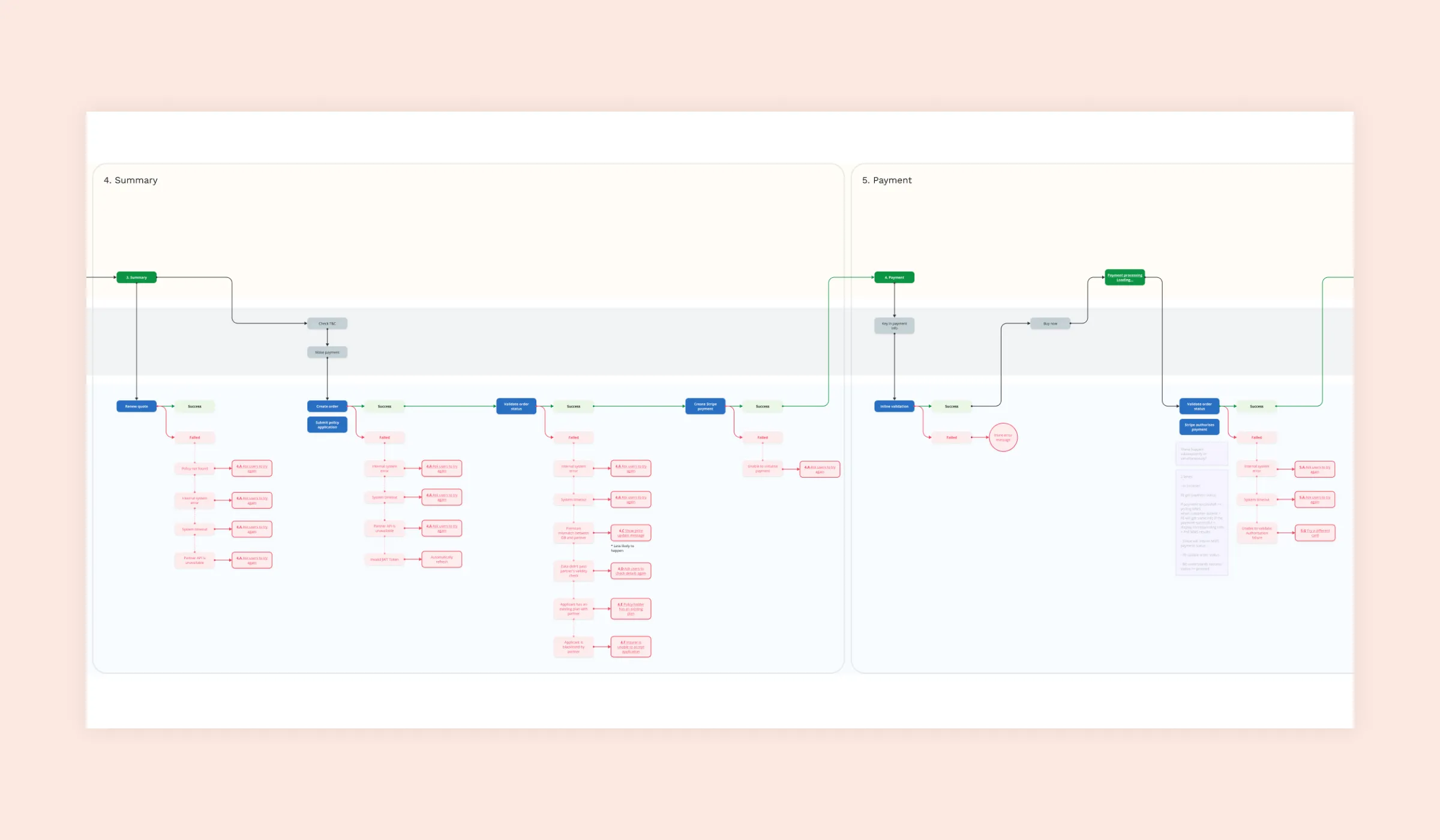The width and height of the screenshot is (1440, 840).
Task: Select the 'Buy now' grey node
Action: tap(1050, 323)
